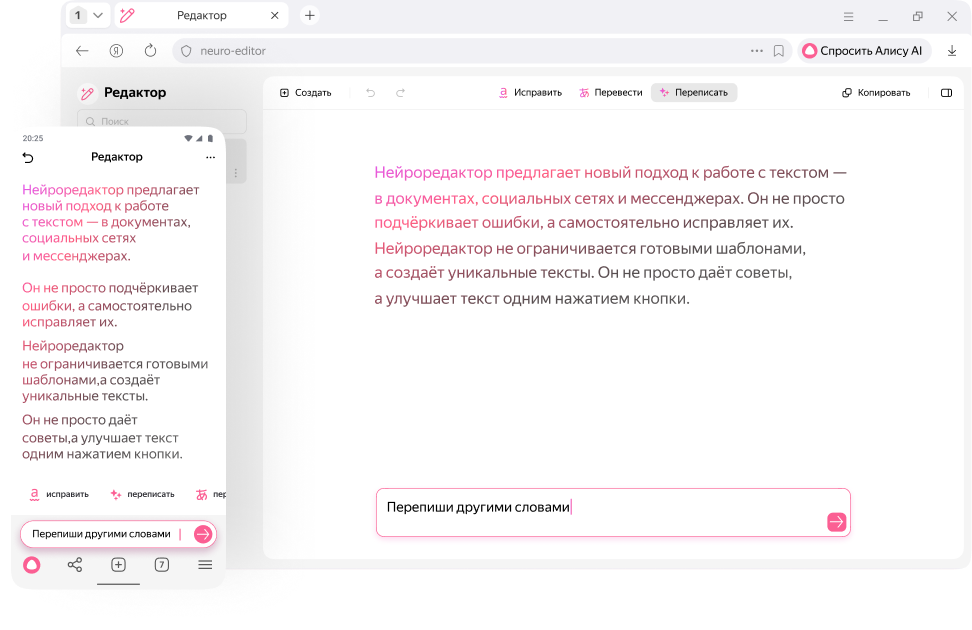Click the redo arrow icon in the editor toolbar
This screenshot has height=630, width=972.
click(x=399, y=92)
